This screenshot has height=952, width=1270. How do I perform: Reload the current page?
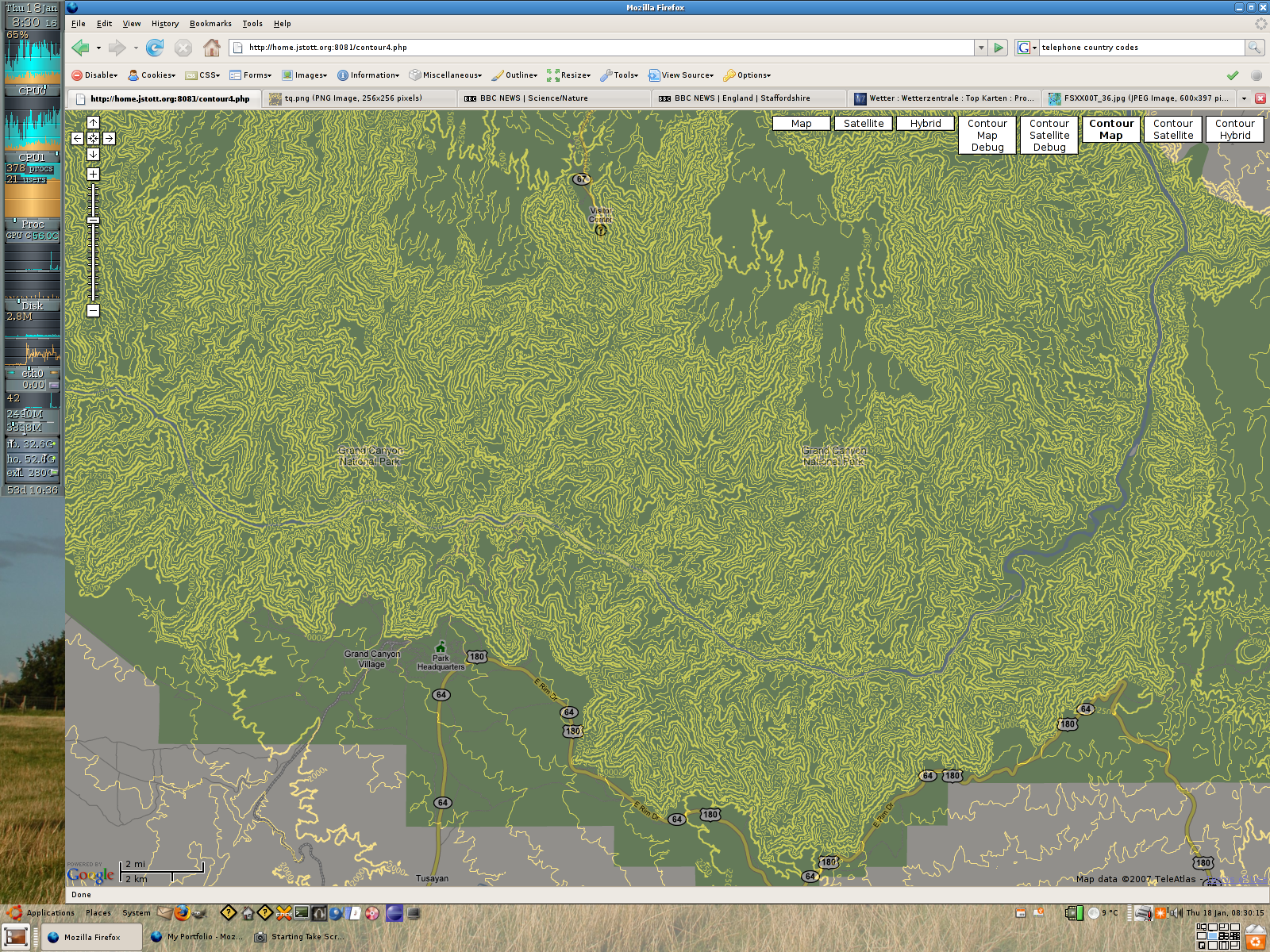point(155,48)
